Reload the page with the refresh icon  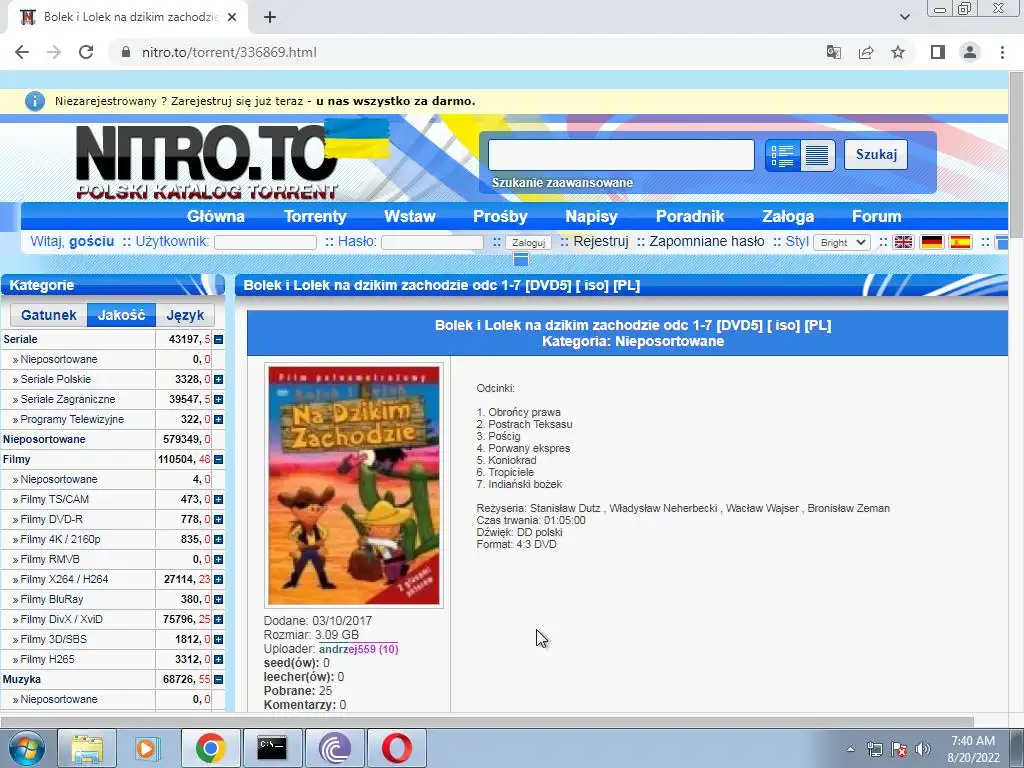86,52
